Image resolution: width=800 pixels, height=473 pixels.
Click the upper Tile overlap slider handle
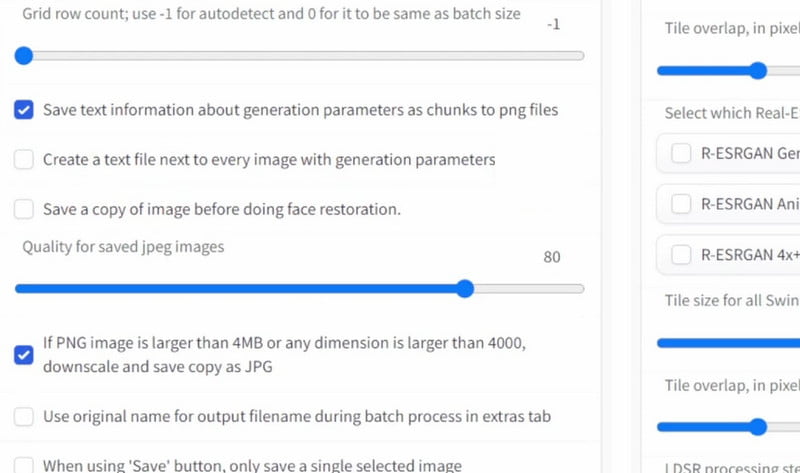point(758,71)
